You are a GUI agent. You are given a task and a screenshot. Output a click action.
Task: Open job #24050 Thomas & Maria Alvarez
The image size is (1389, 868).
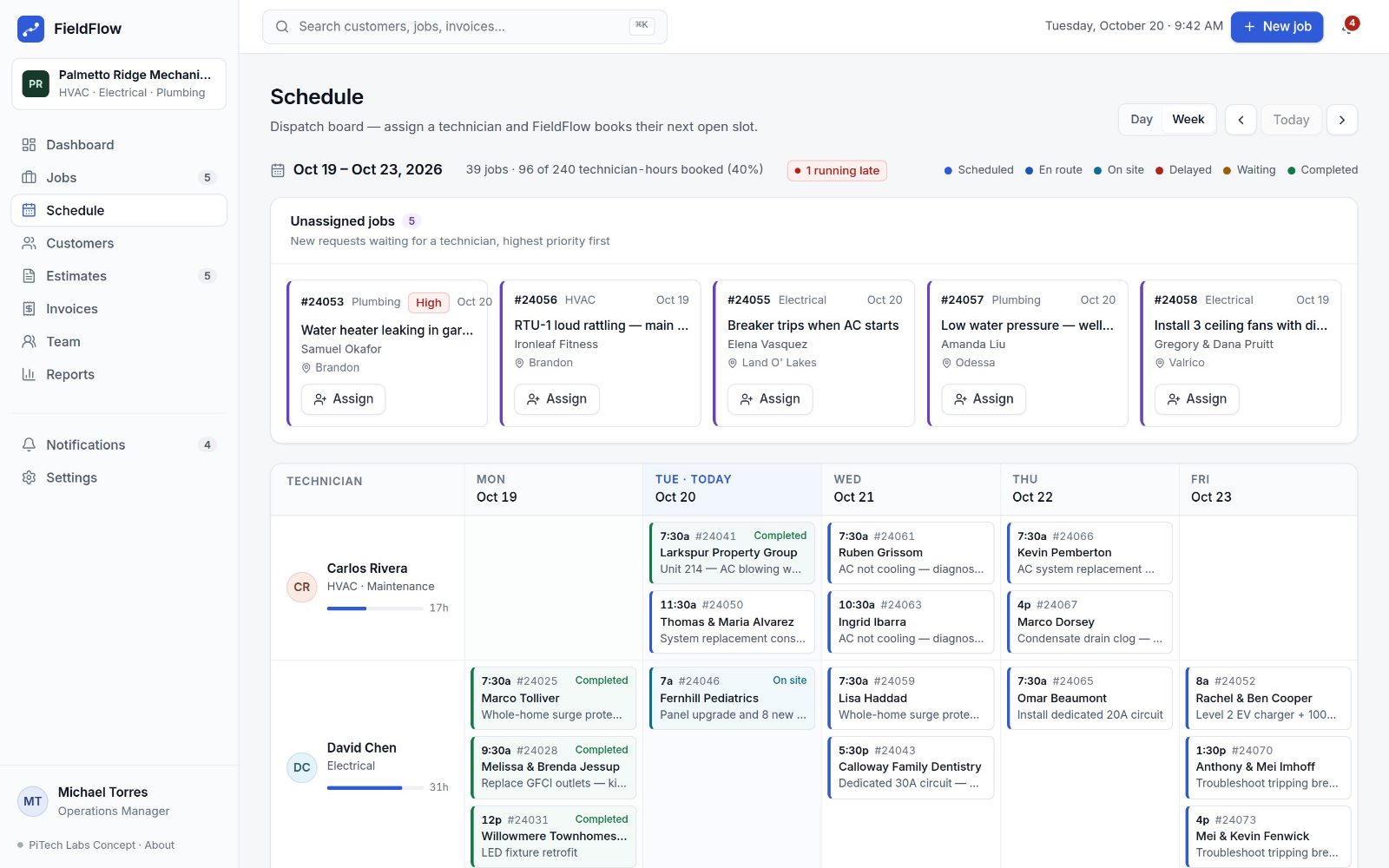(x=733, y=622)
